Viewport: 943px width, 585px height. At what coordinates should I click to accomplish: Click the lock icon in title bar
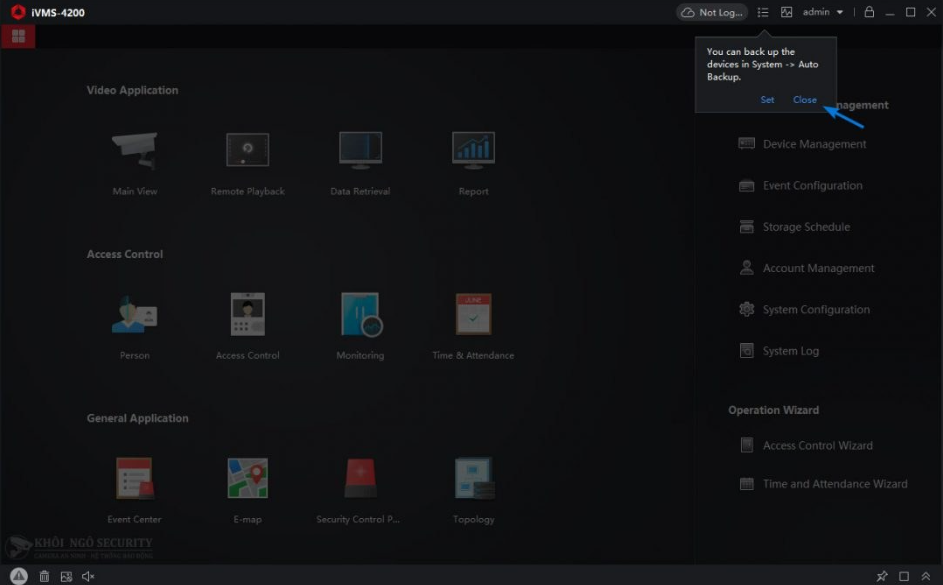pyautogui.click(x=869, y=12)
